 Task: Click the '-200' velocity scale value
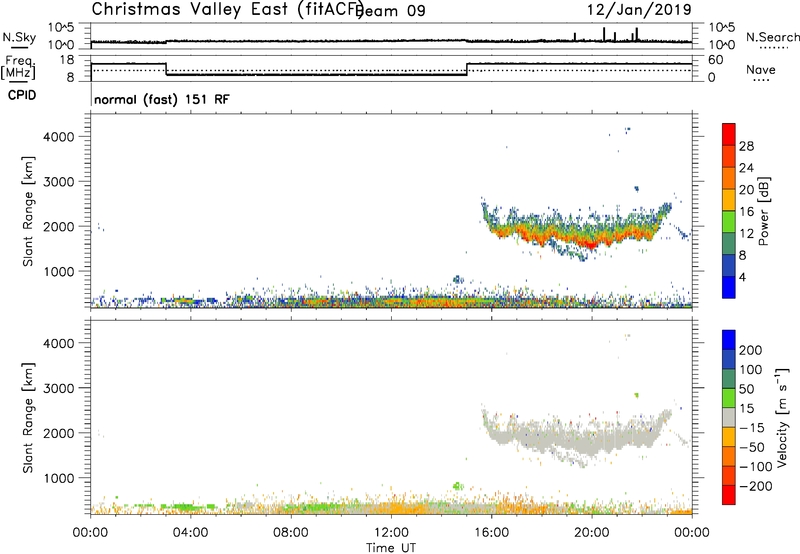click(756, 486)
